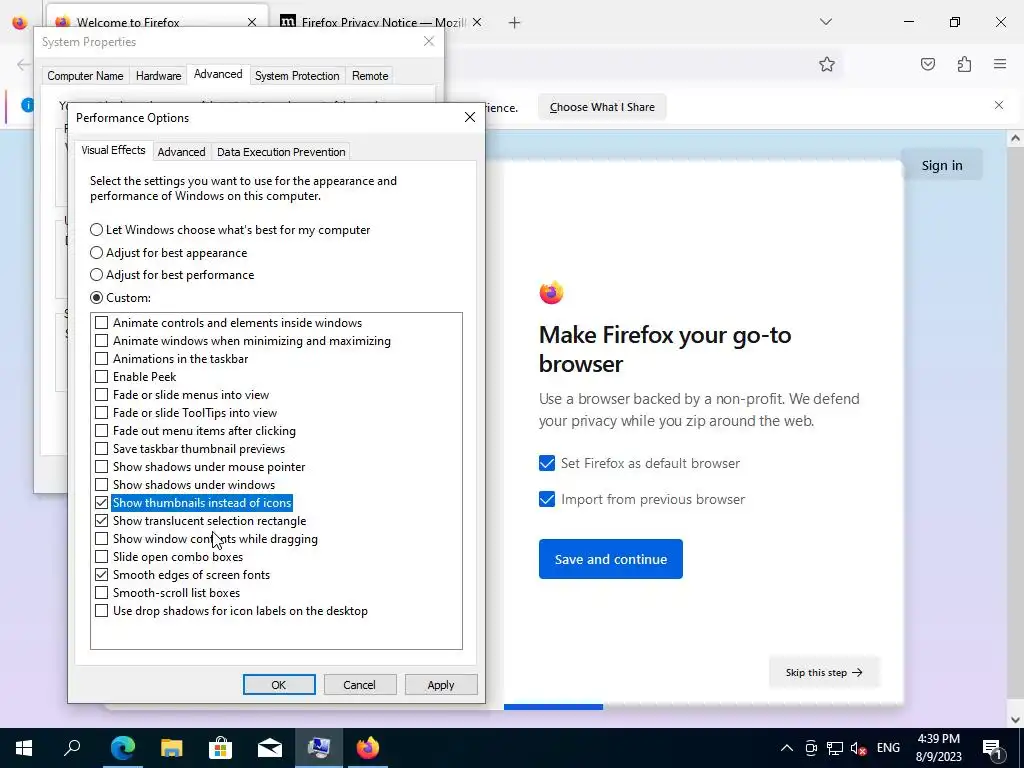Close the Firefox Privacy Notice tab
Image resolution: width=1024 pixels, height=768 pixels.
(477, 23)
